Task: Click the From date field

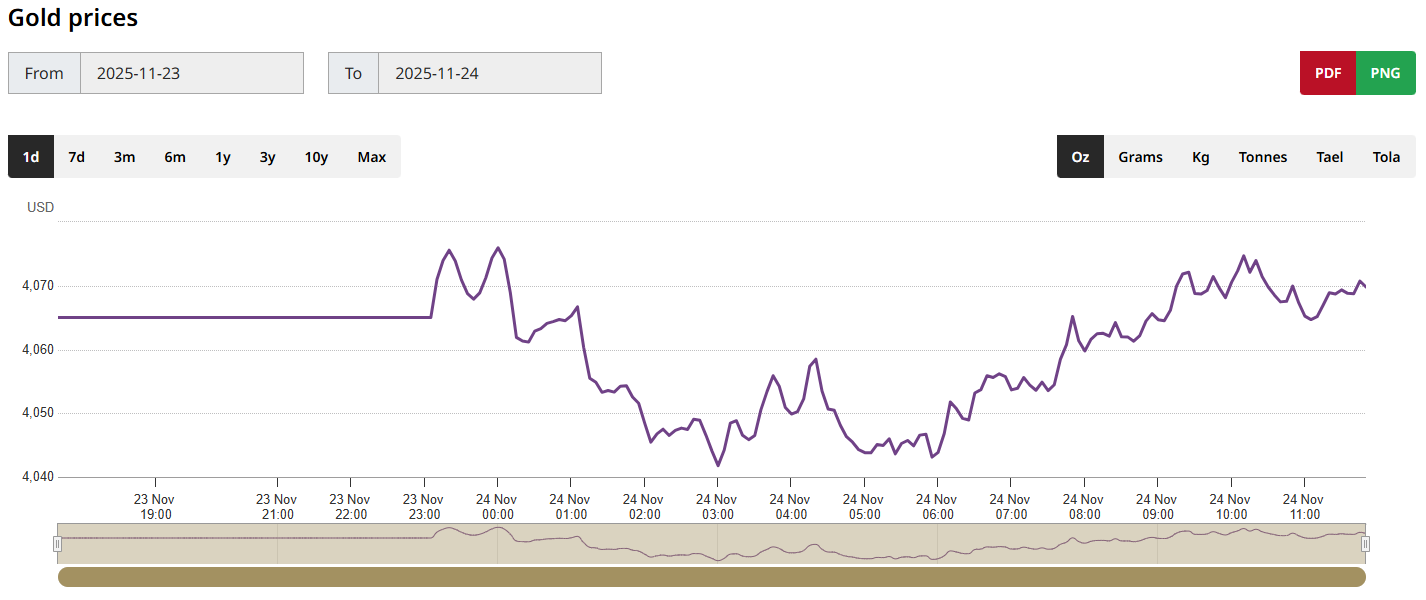Action: [191, 73]
